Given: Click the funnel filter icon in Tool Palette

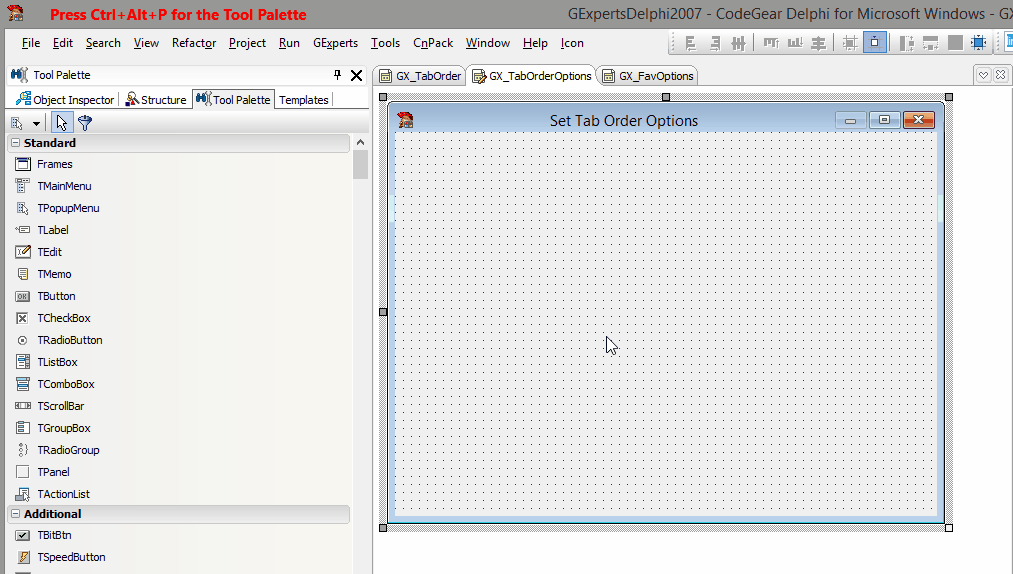Looking at the screenshot, I should click(x=85, y=123).
